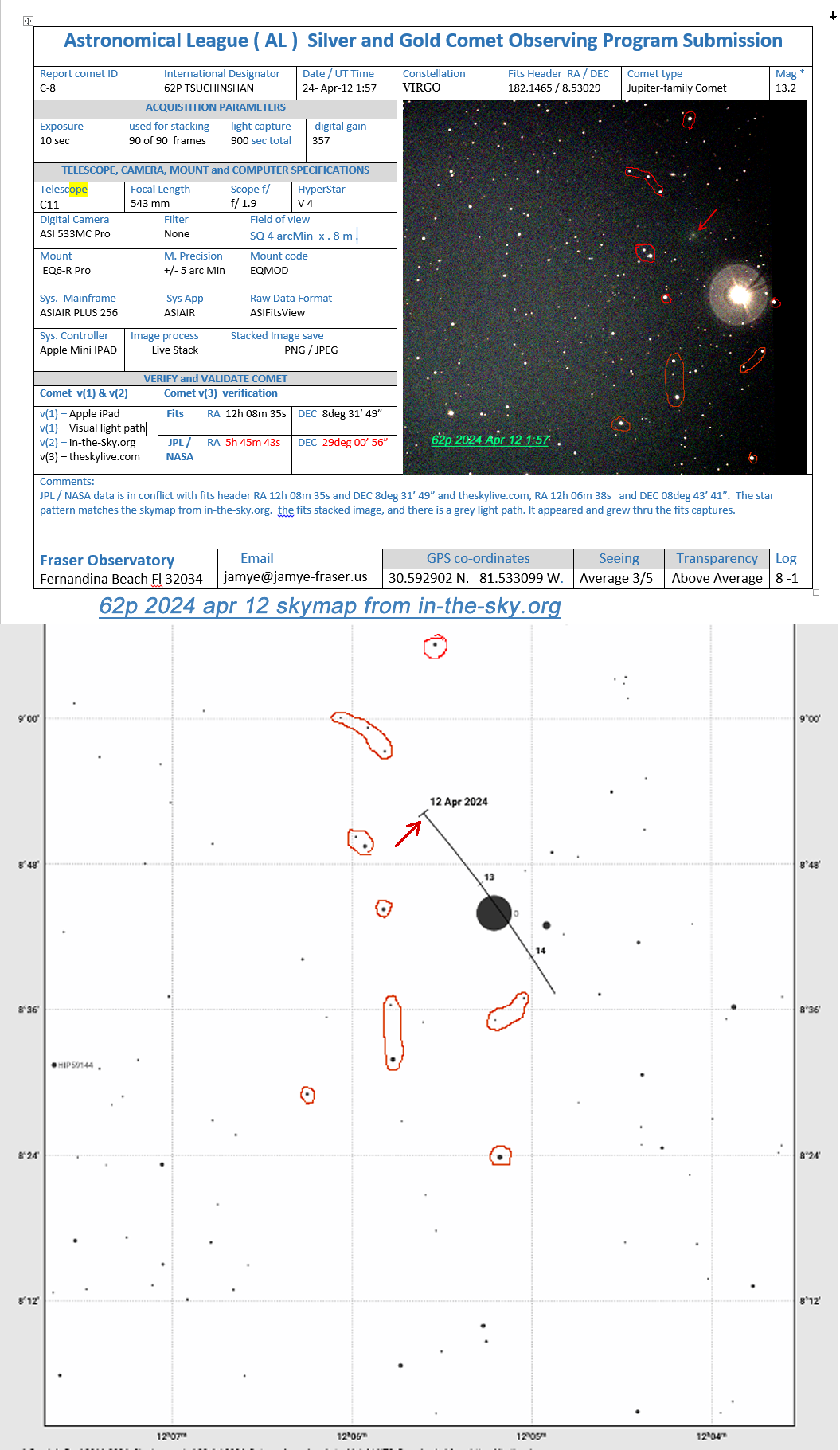Click the large black disc on the sky map
Image resolution: width=840 pixels, height=1450 pixels.
[x=494, y=913]
